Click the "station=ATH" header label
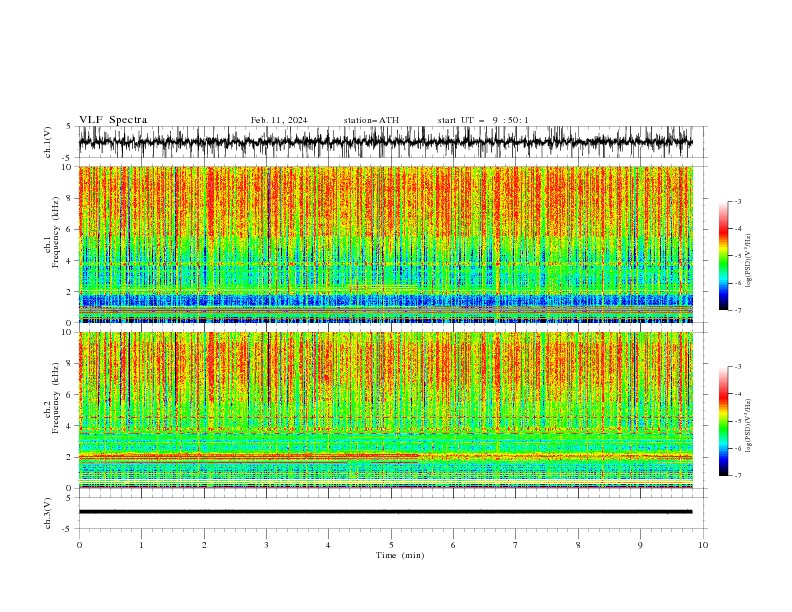 [x=371, y=120]
